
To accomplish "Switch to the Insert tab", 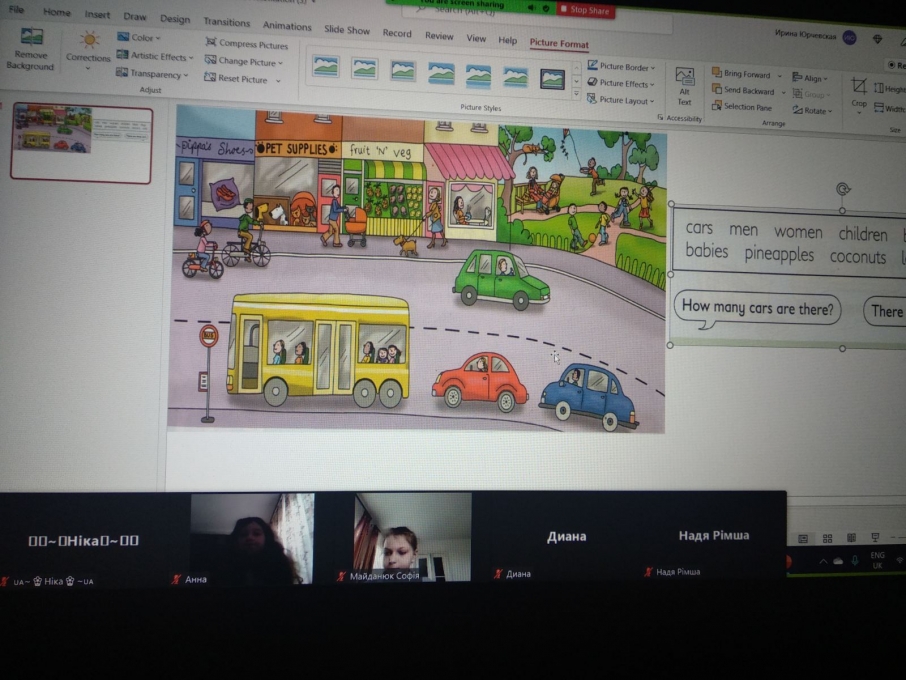I will coord(97,14).
